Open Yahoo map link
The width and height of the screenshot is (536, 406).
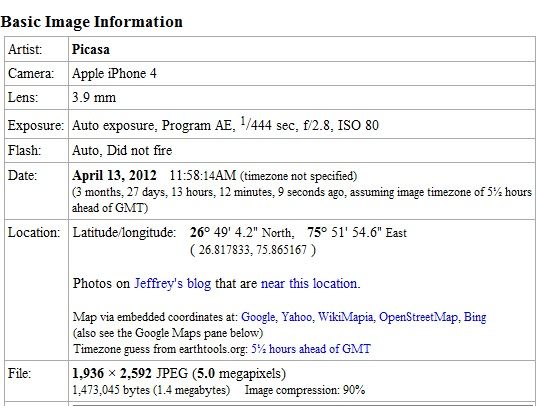[296, 317]
